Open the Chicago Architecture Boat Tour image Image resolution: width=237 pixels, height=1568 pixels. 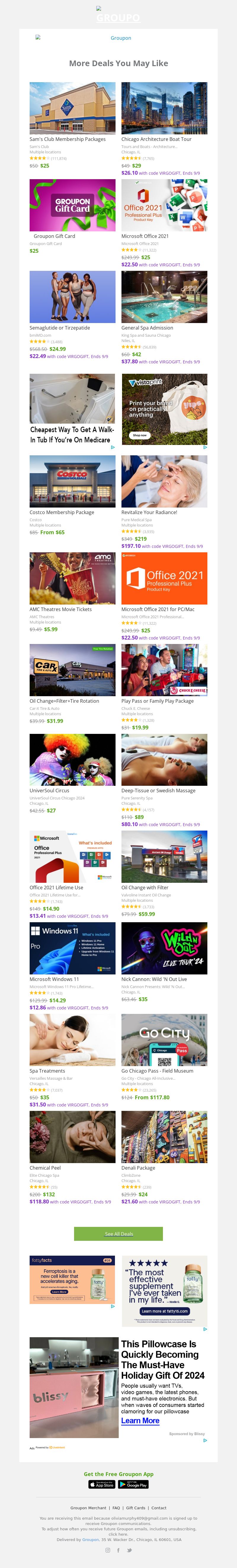[x=164, y=108]
